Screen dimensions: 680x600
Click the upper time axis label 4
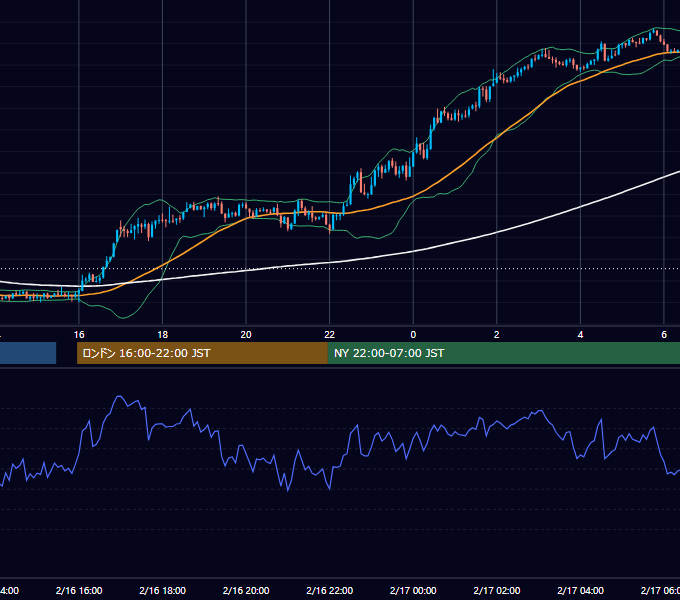(x=580, y=335)
